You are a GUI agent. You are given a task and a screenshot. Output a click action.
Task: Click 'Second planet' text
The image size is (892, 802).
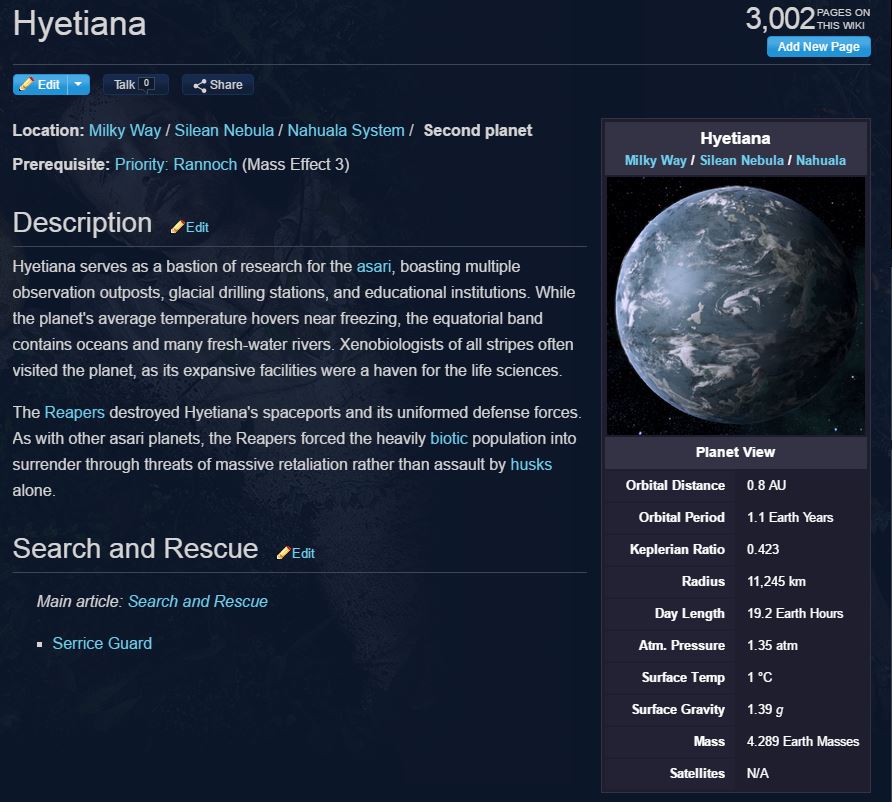coord(478,130)
